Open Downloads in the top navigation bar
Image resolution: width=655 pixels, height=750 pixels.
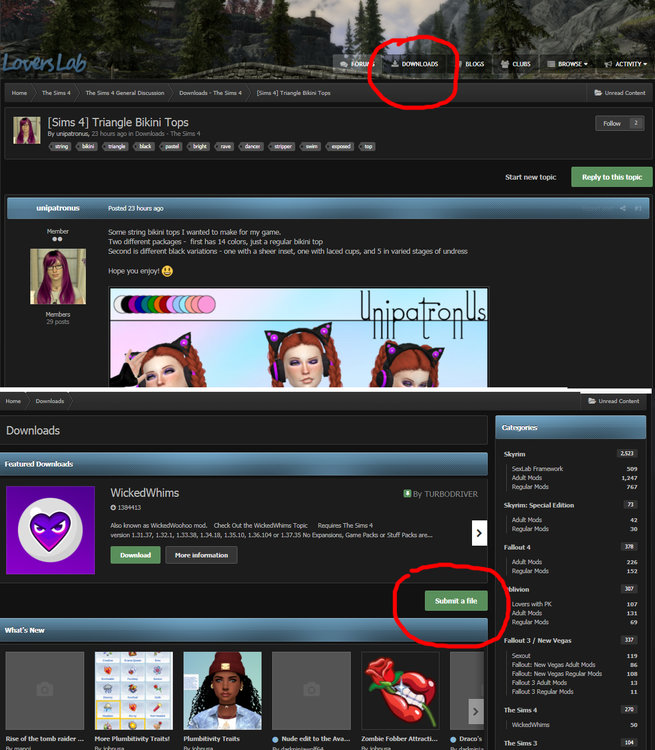pyautogui.click(x=415, y=64)
